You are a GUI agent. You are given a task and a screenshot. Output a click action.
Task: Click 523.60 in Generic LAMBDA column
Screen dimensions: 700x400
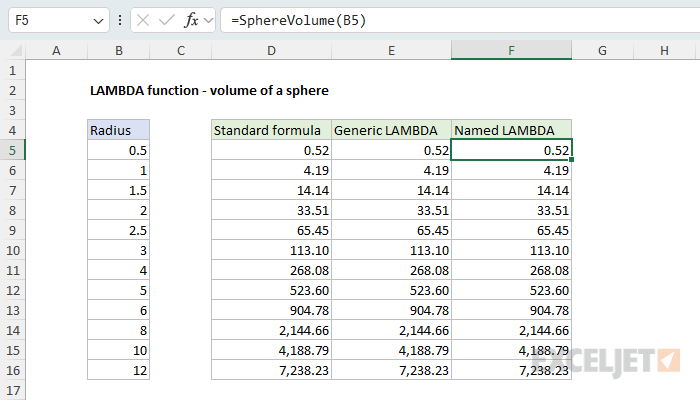click(x=392, y=291)
